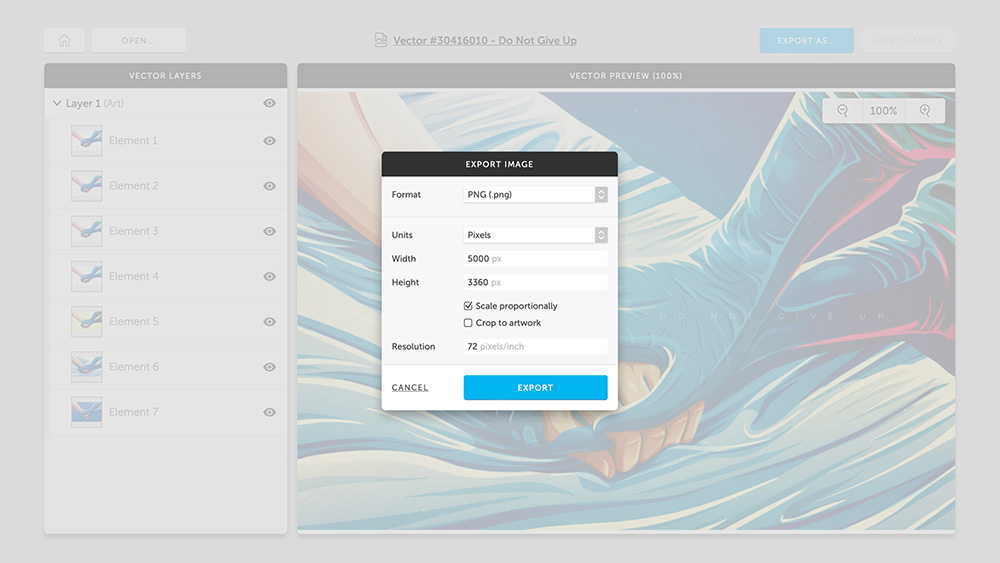Click the zoom in magnifier icon
Image resolution: width=1000 pixels, height=563 pixels.
pos(925,111)
